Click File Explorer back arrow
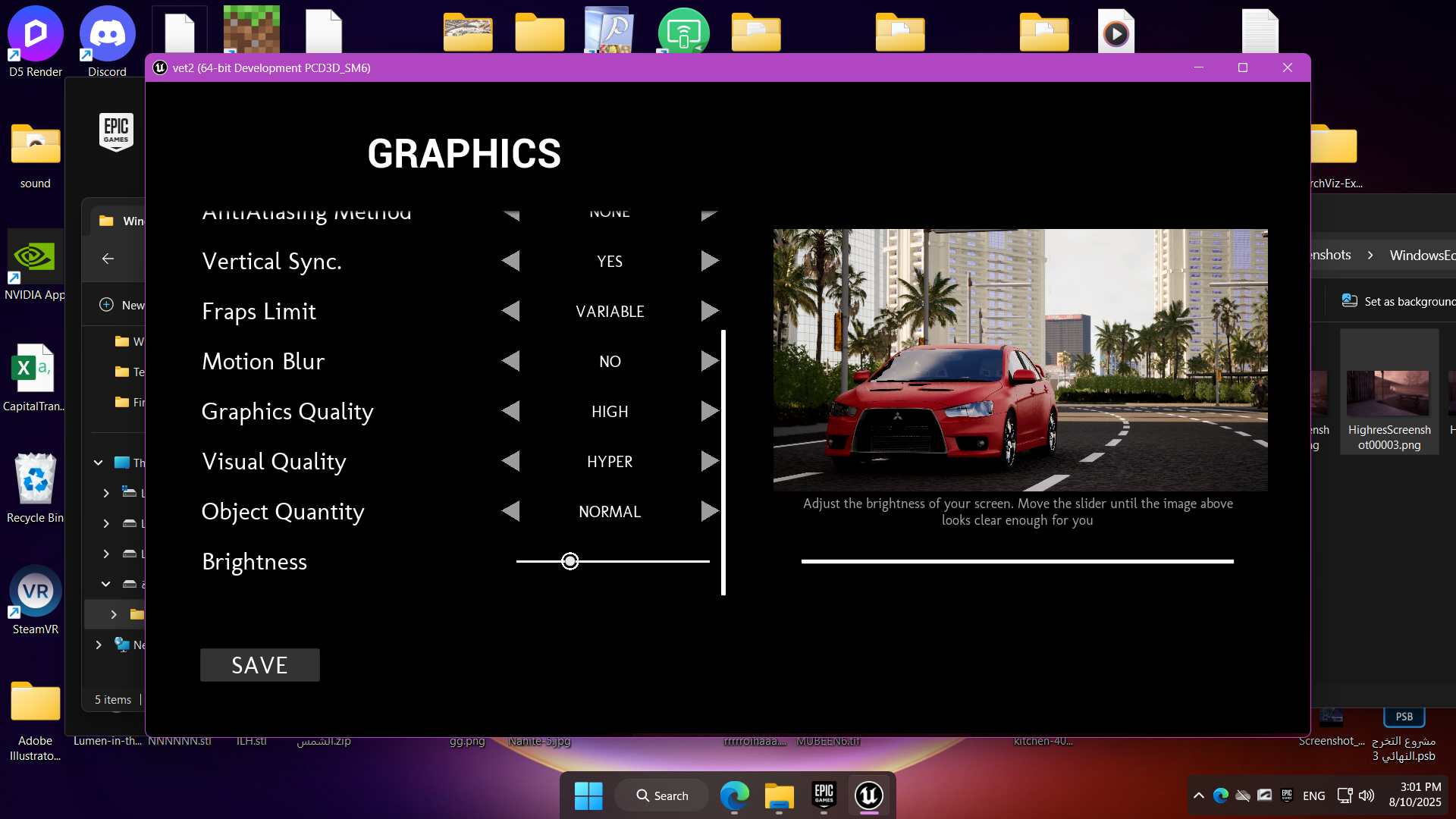The height and width of the screenshot is (819, 1456). [x=108, y=259]
